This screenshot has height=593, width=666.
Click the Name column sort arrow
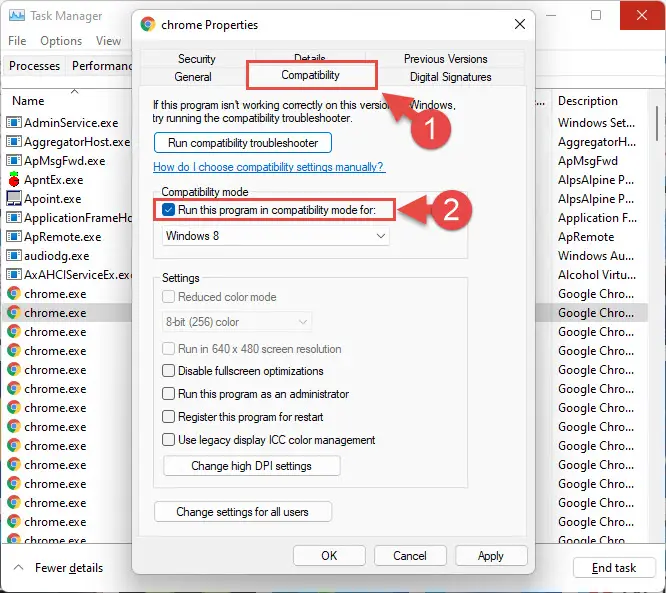[75, 91]
